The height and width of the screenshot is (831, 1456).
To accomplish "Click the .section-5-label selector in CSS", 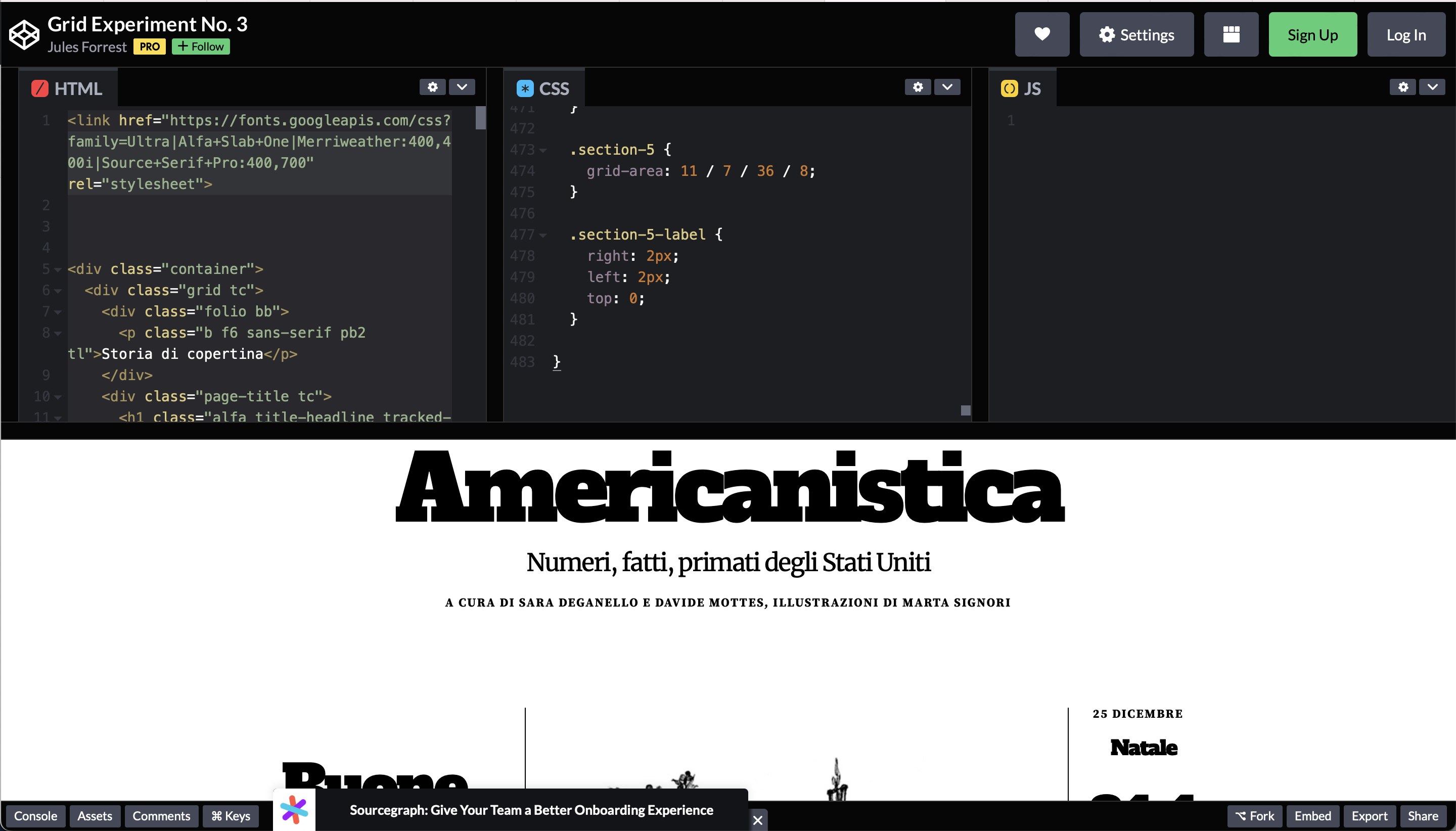I will point(638,235).
